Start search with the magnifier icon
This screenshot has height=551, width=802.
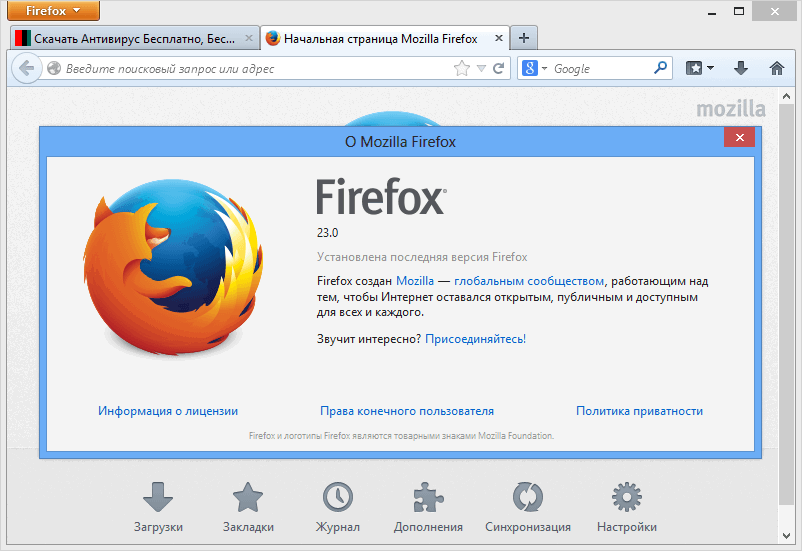660,68
